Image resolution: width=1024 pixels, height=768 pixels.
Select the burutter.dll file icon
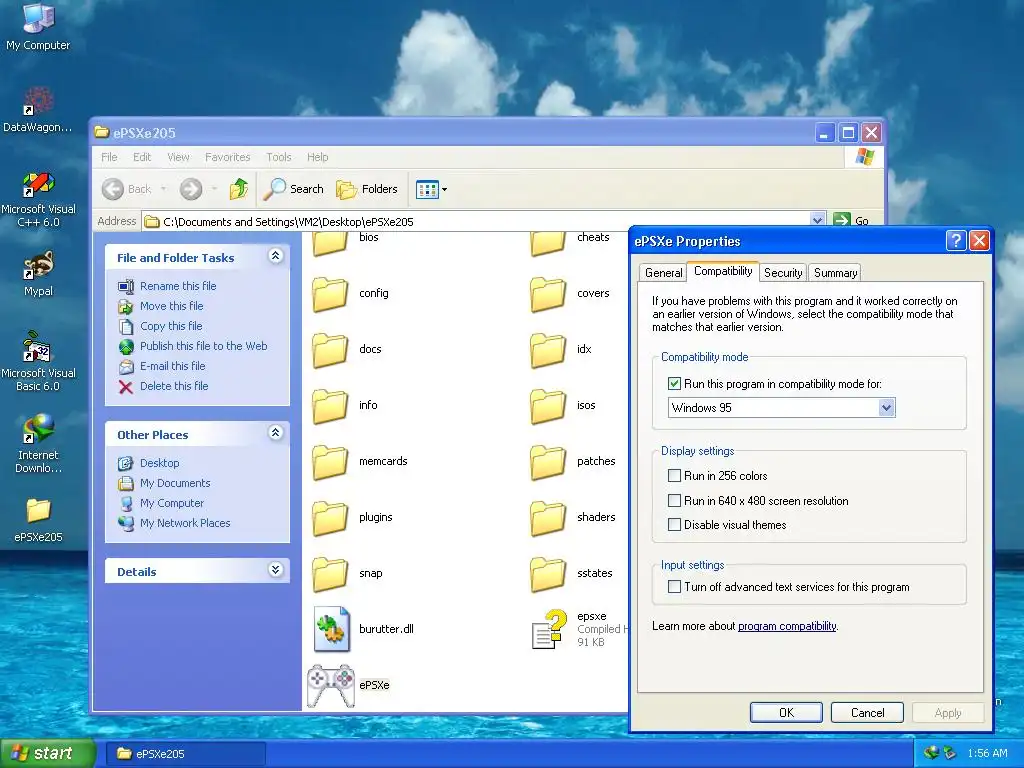(x=331, y=630)
